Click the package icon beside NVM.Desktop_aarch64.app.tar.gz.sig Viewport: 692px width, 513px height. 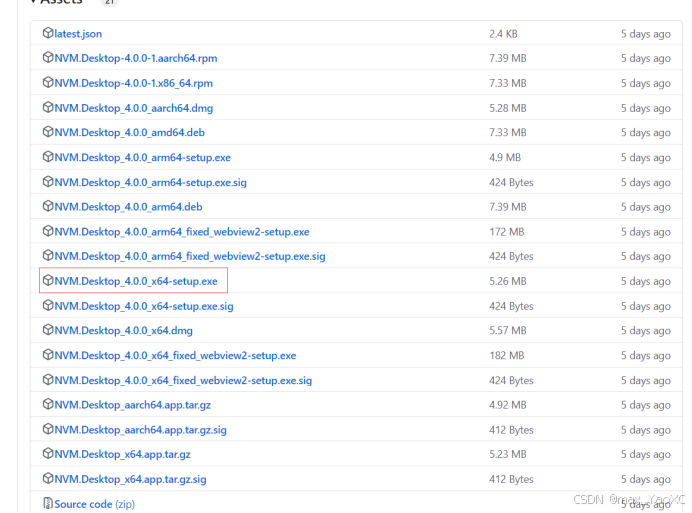(48, 429)
